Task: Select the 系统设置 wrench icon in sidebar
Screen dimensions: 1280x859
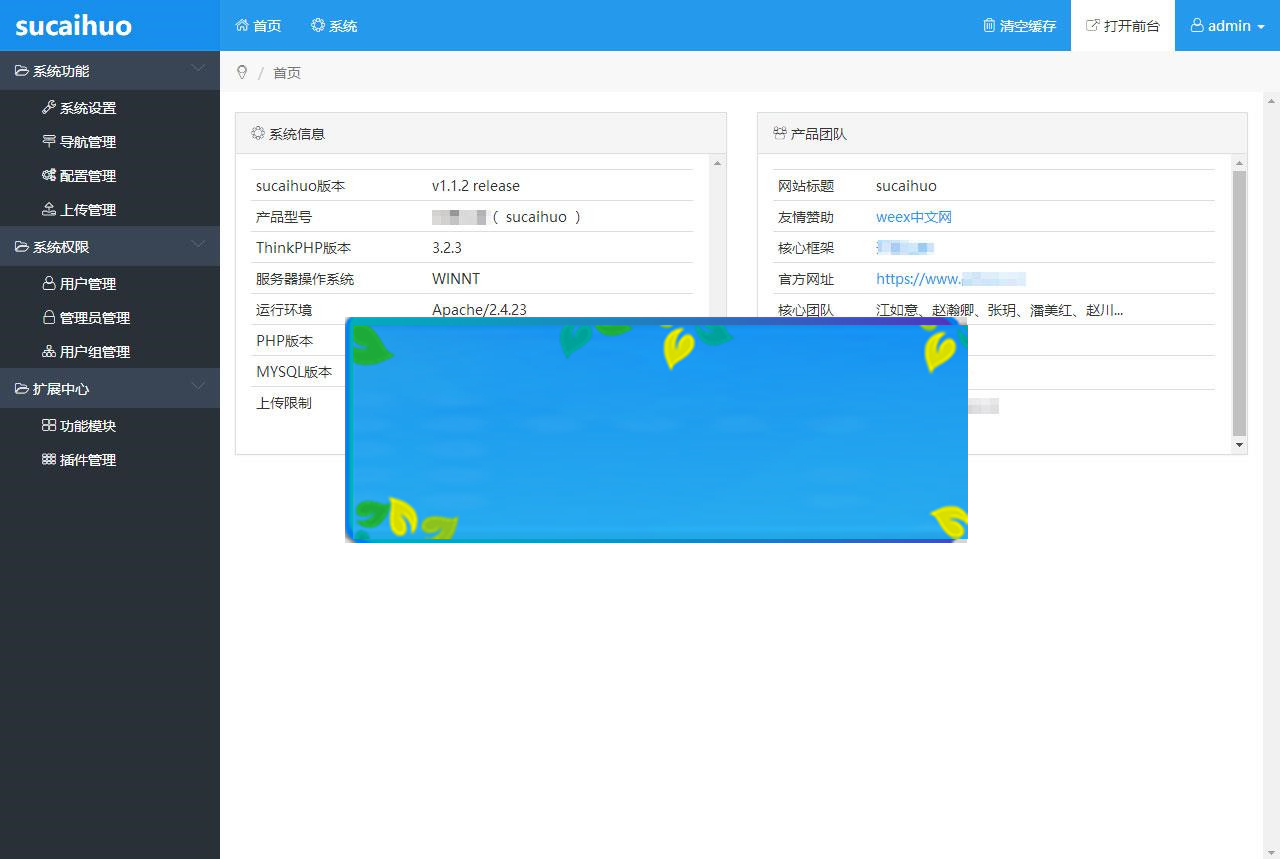Action: point(48,107)
